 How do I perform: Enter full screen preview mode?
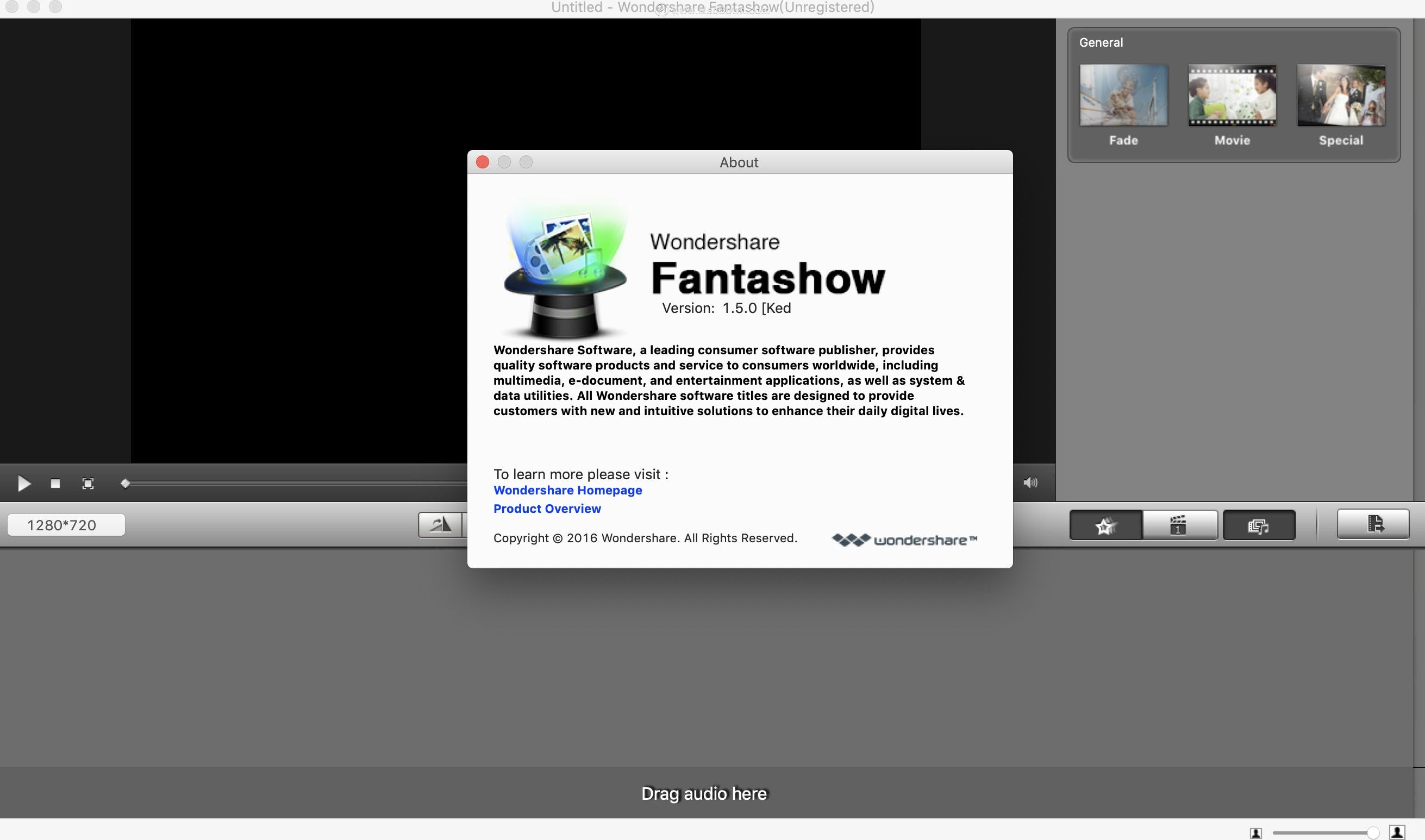coord(87,484)
